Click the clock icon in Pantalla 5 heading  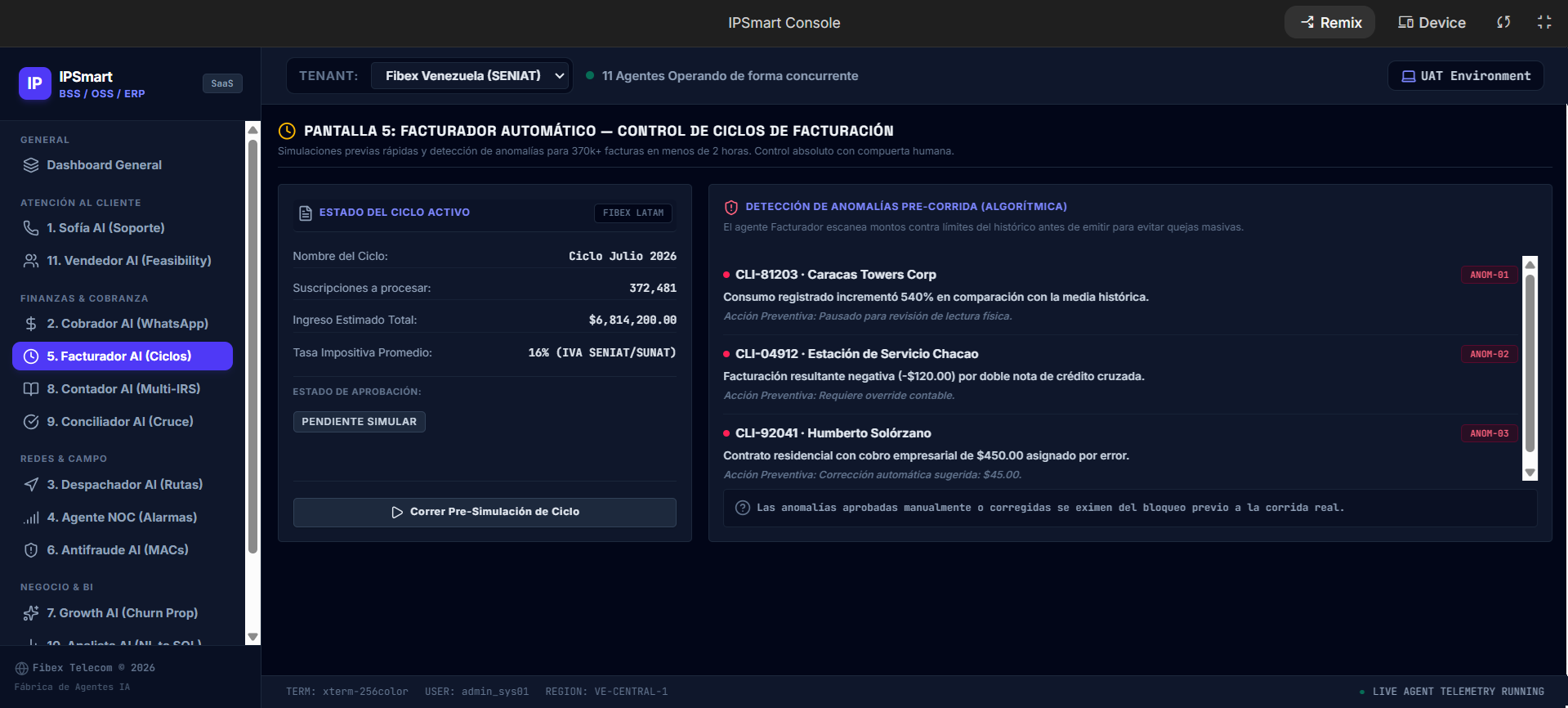click(x=287, y=131)
